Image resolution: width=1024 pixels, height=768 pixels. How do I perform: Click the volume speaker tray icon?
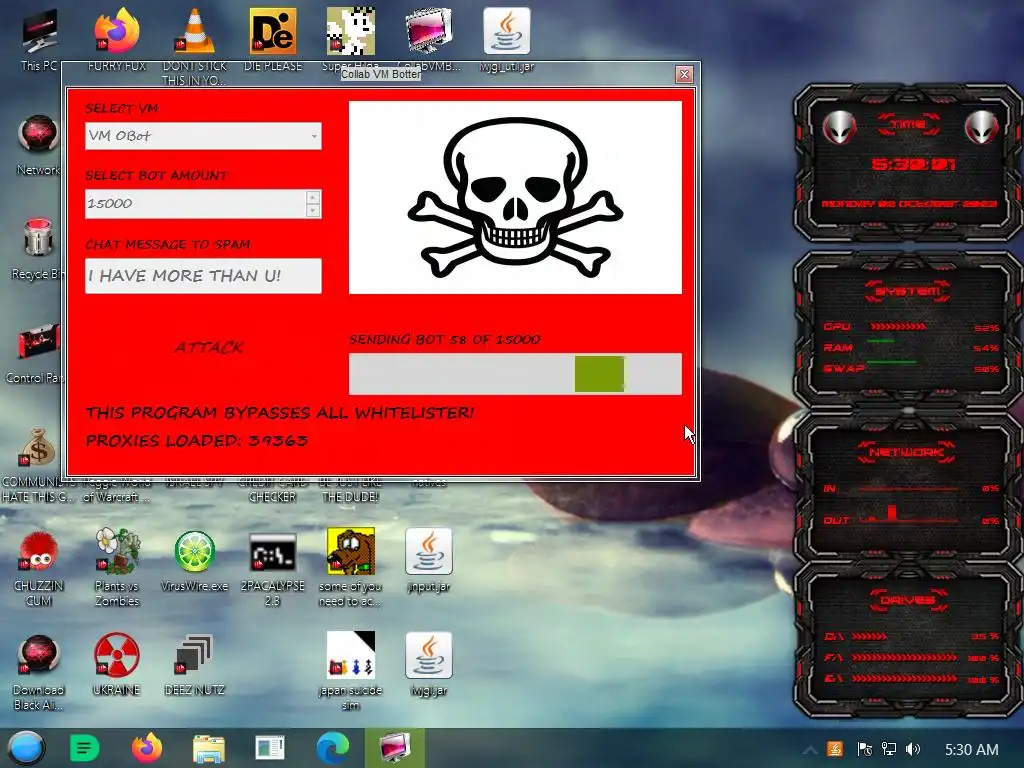pos(913,749)
